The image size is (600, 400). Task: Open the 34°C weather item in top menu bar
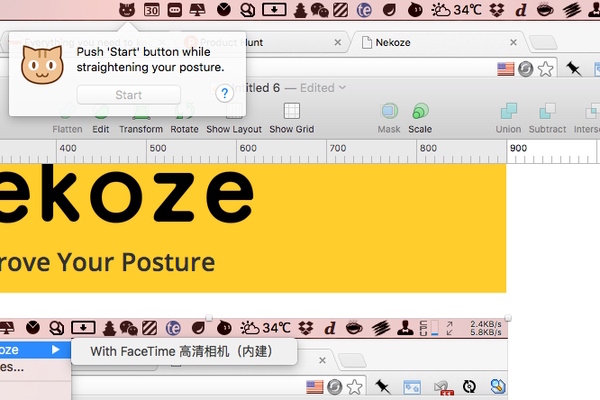tap(456, 10)
